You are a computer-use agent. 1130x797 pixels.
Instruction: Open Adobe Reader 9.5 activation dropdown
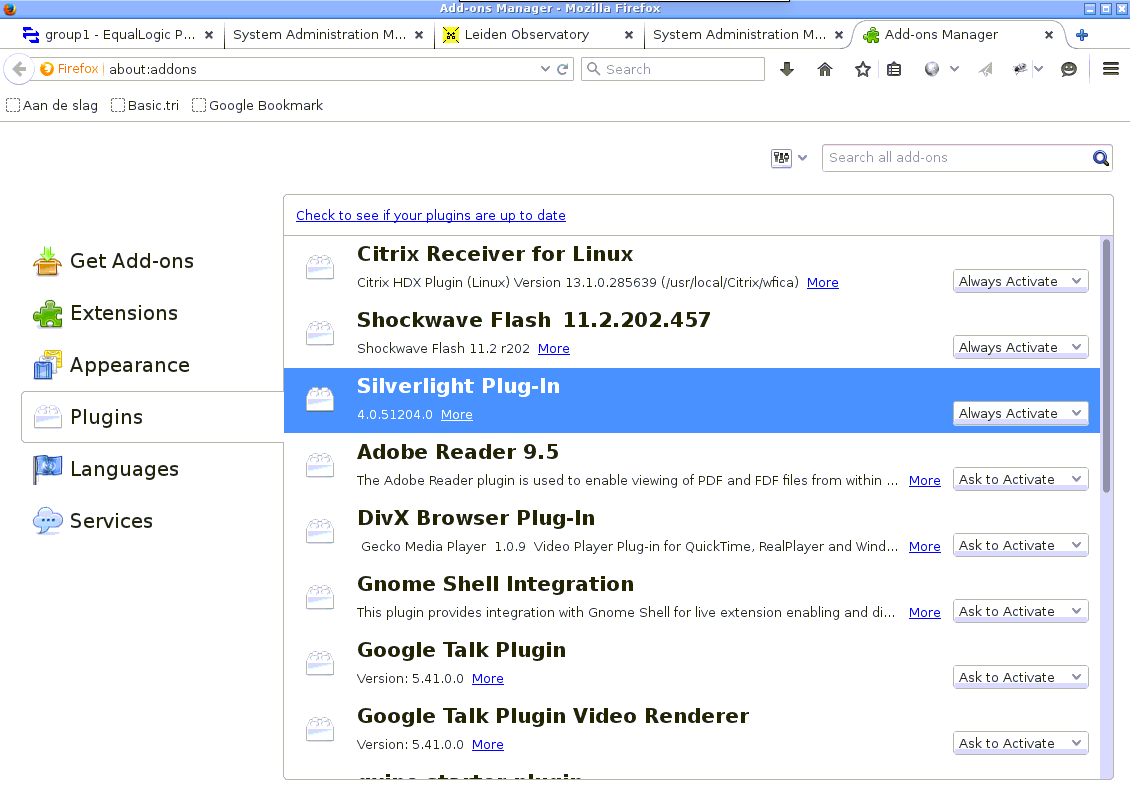(1020, 479)
